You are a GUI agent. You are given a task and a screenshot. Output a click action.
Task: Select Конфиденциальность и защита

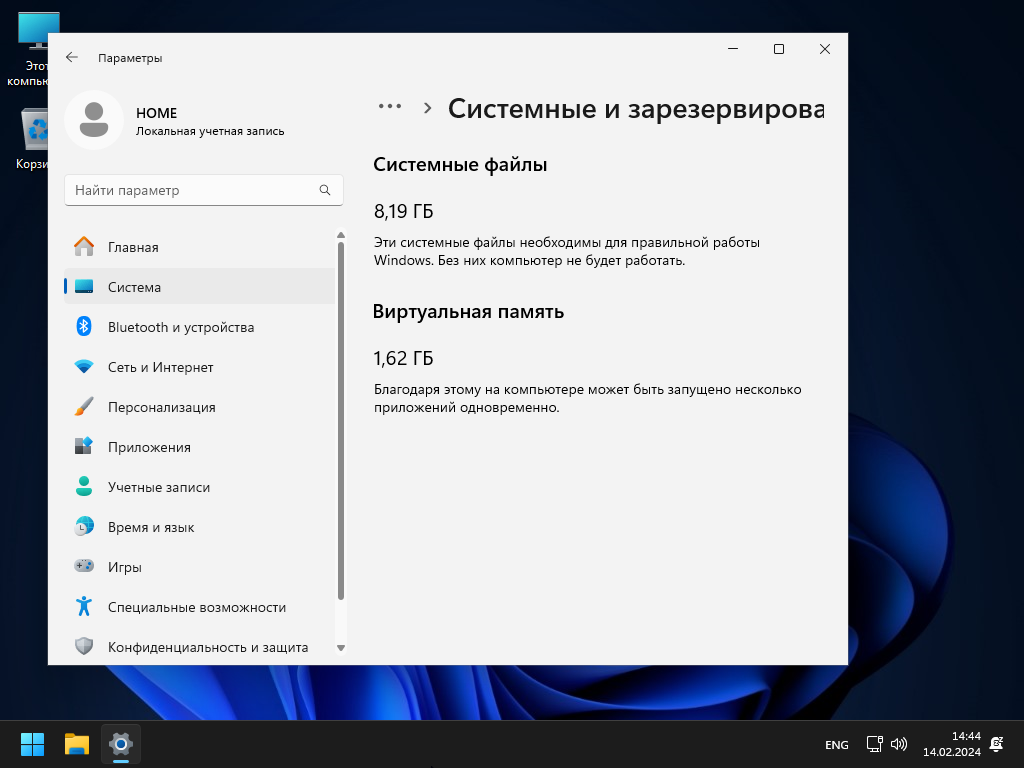(x=207, y=647)
